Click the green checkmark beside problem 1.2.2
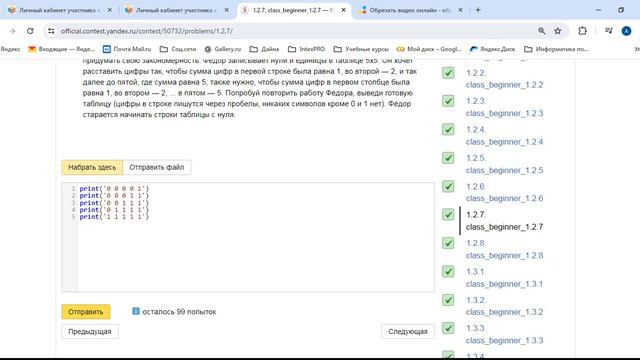The height and width of the screenshot is (360, 640). coord(448,73)
